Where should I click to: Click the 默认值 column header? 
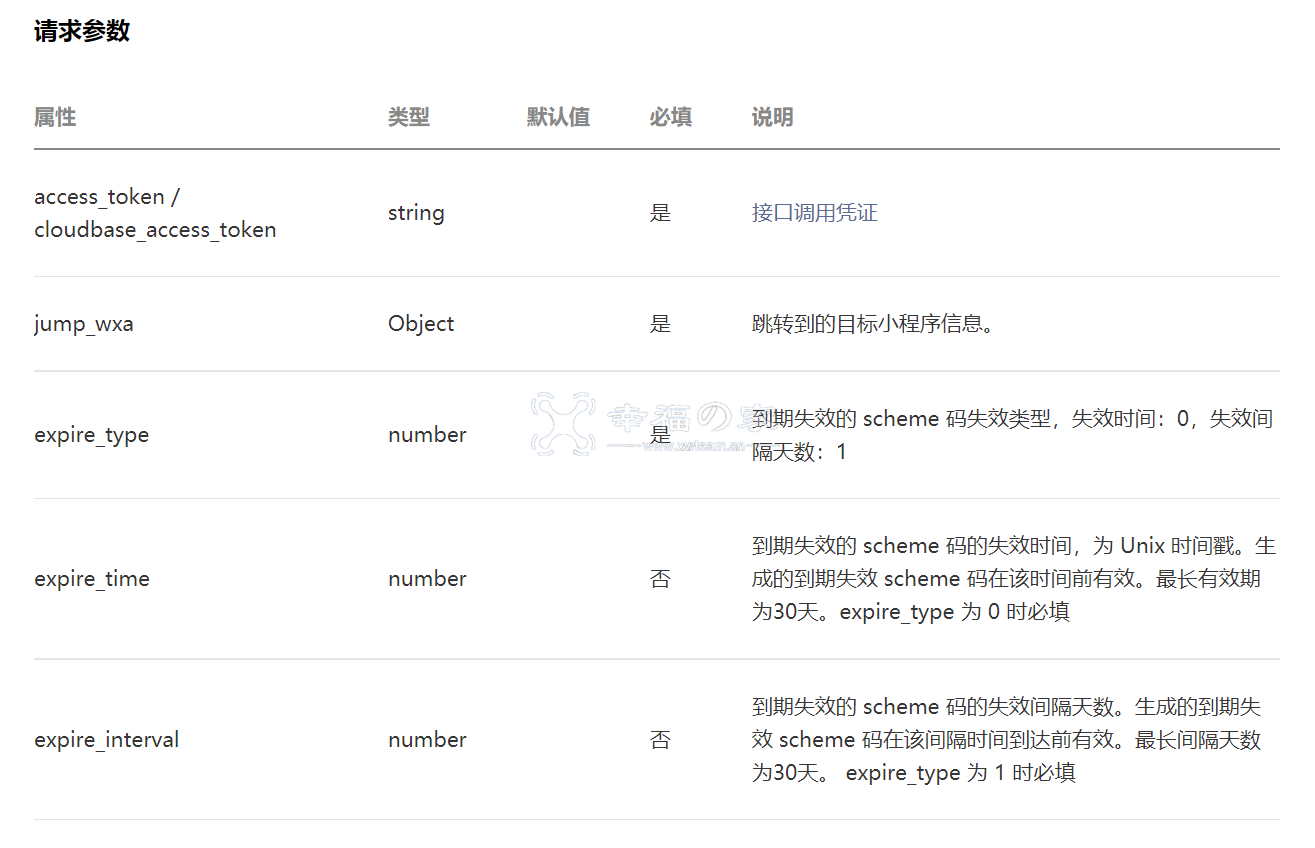(558, 117)
